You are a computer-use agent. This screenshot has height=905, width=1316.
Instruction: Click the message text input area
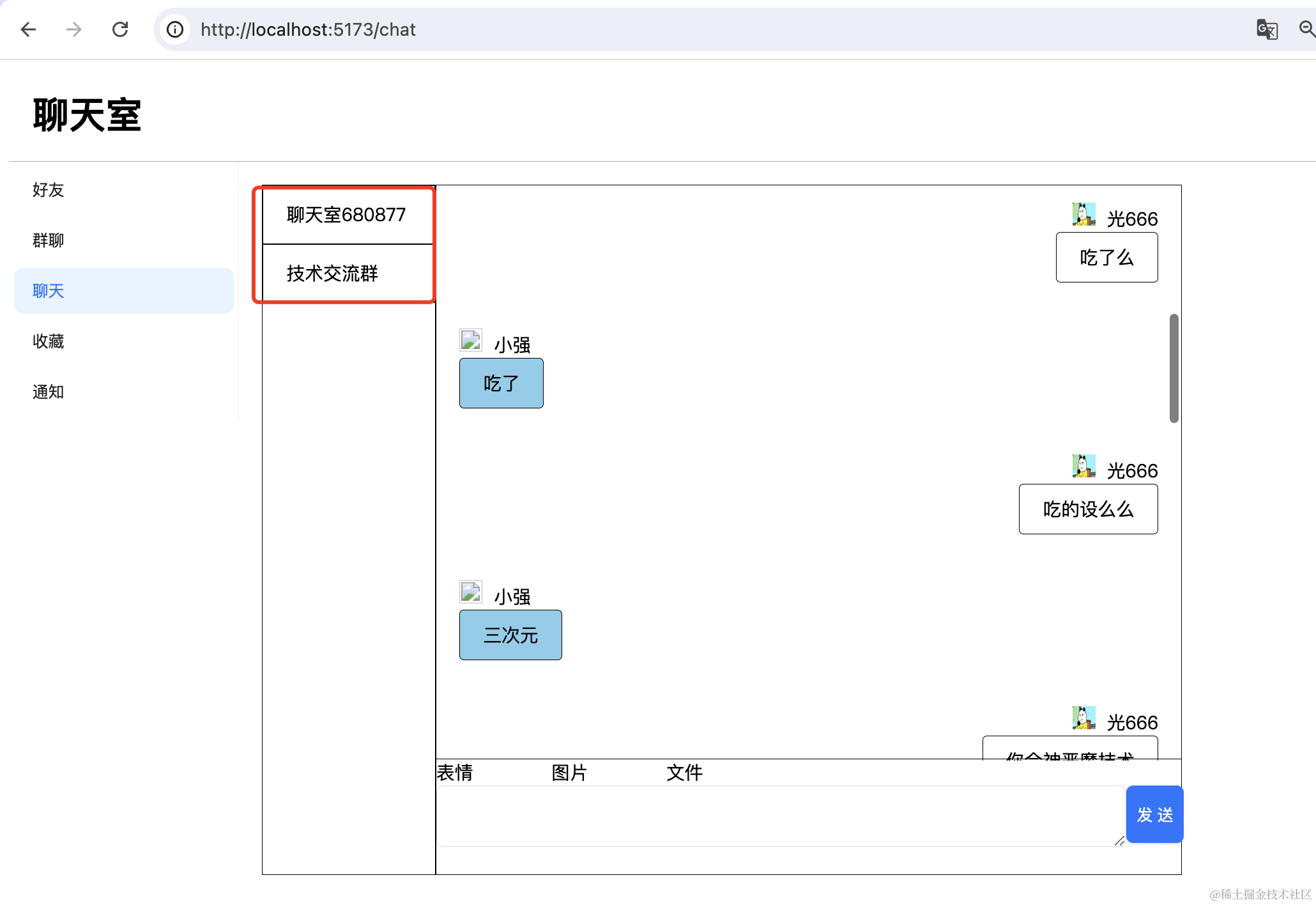coord(779,816)
